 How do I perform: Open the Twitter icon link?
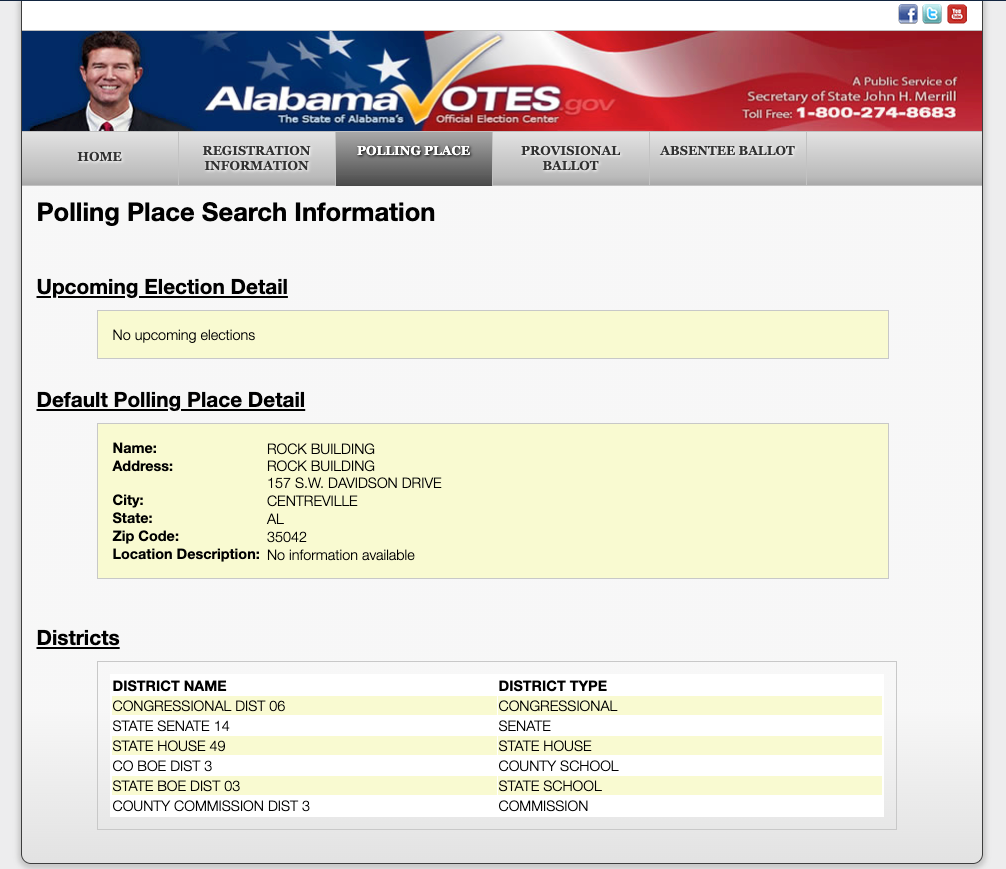pyautogui.click(x=932, y=14)
